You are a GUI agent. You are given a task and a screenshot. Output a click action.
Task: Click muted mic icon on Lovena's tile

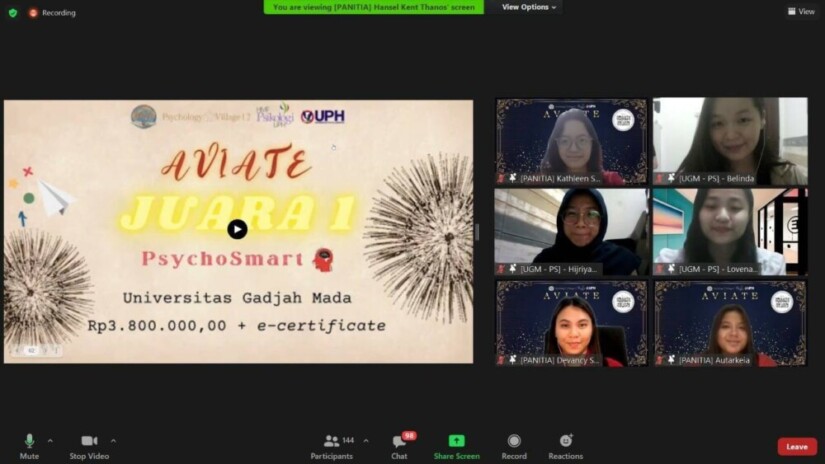(660, 269)
